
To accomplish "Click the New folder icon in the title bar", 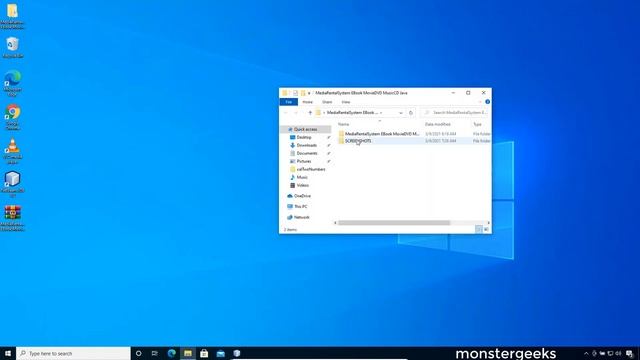I will click(303, 93).
